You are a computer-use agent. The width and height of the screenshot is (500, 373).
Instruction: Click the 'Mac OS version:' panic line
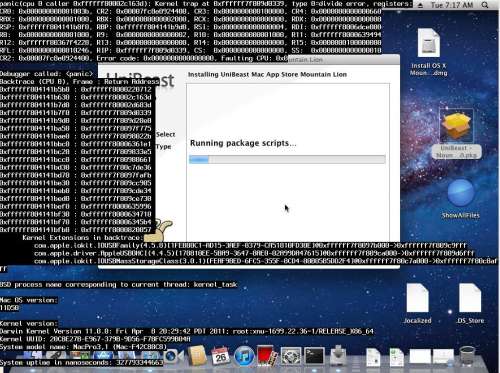pyautogui.click(x=29, y=300)
